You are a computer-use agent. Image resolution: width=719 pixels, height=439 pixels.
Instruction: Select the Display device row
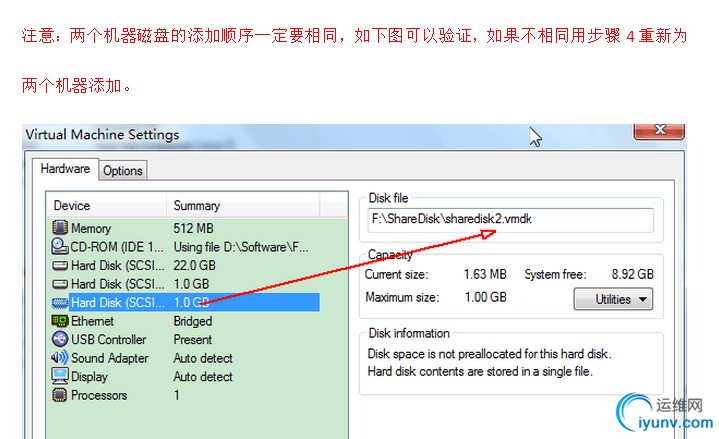click(185, 377)
